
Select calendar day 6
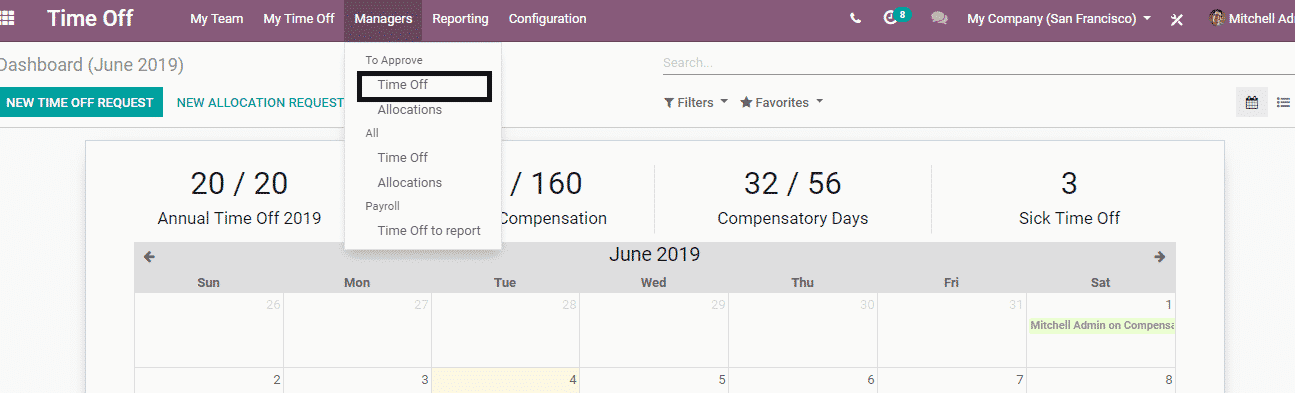coord(803,380)
